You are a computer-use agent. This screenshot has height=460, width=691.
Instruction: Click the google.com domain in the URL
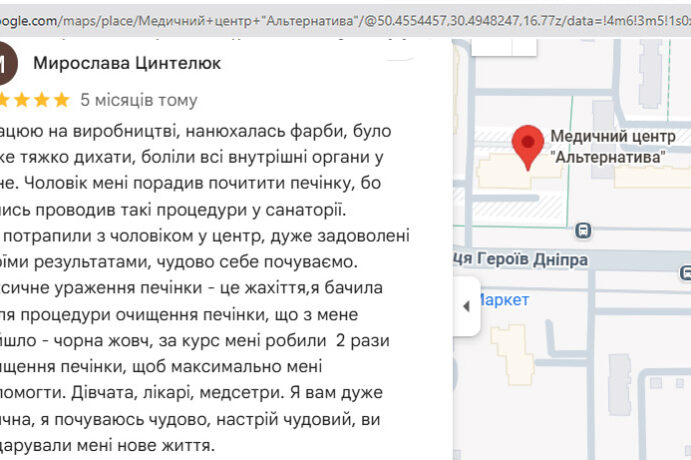[28, 19]
